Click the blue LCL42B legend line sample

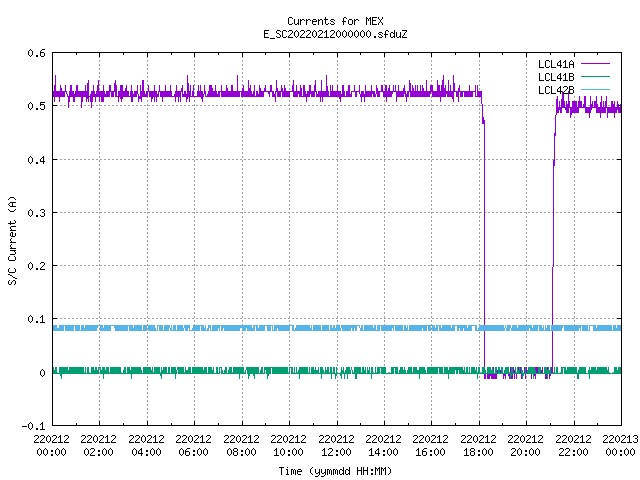pyautogui.click(x=595, y=90)
